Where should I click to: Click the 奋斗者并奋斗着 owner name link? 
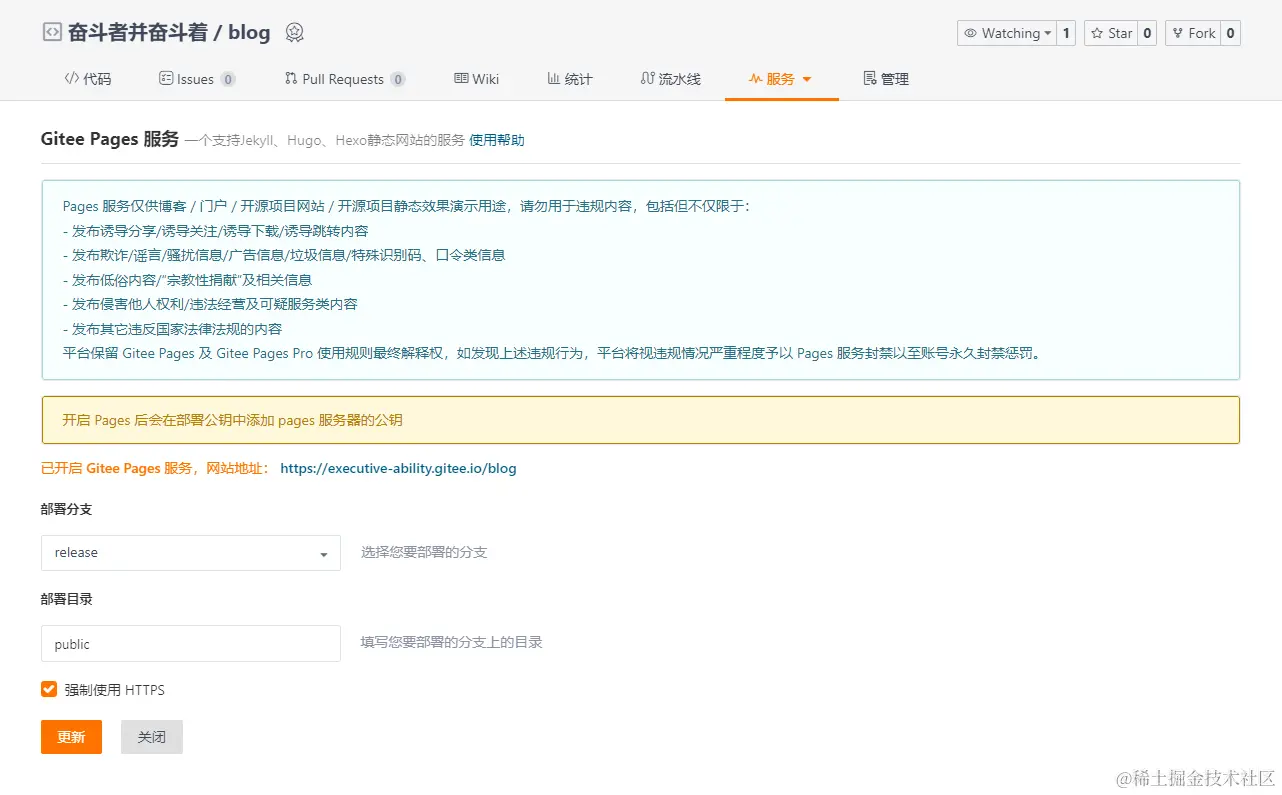(x=138, y=32)
